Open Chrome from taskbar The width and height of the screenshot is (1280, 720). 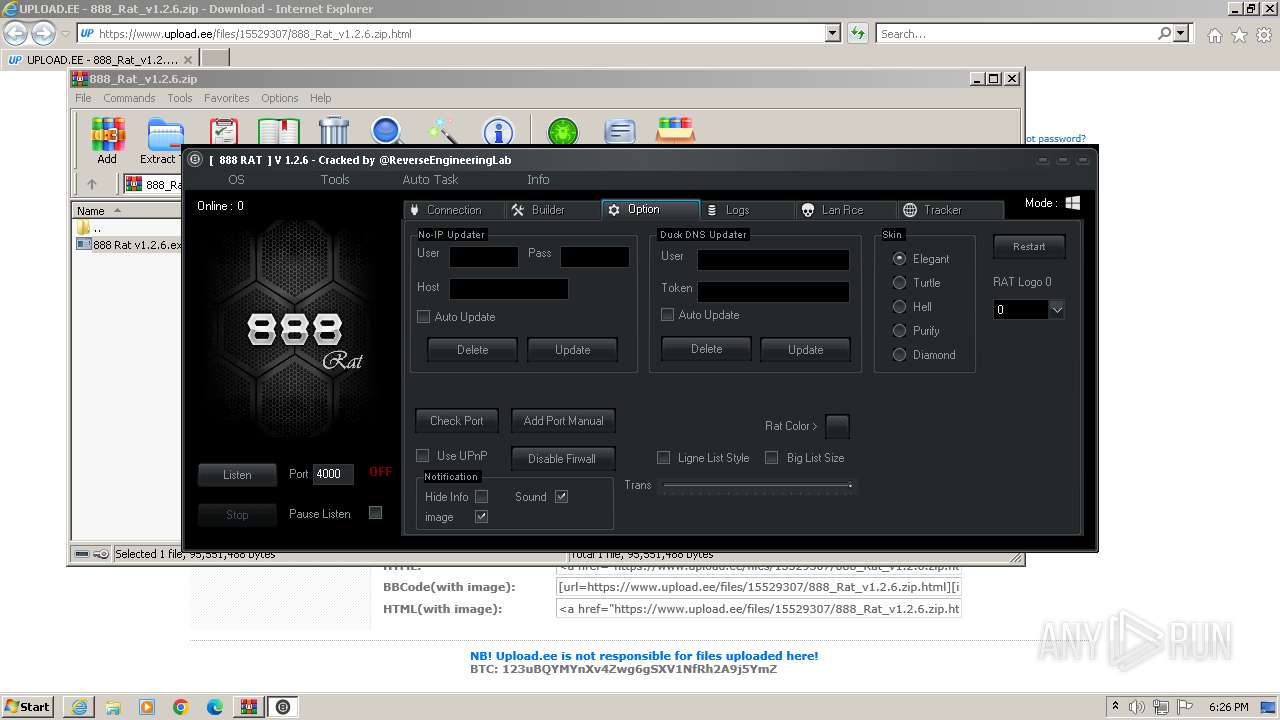coord(181,707)
